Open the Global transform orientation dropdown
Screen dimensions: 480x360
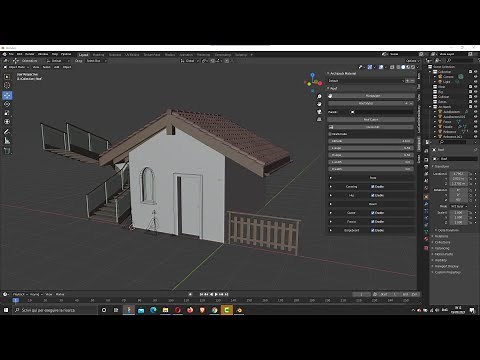(189, 61)
